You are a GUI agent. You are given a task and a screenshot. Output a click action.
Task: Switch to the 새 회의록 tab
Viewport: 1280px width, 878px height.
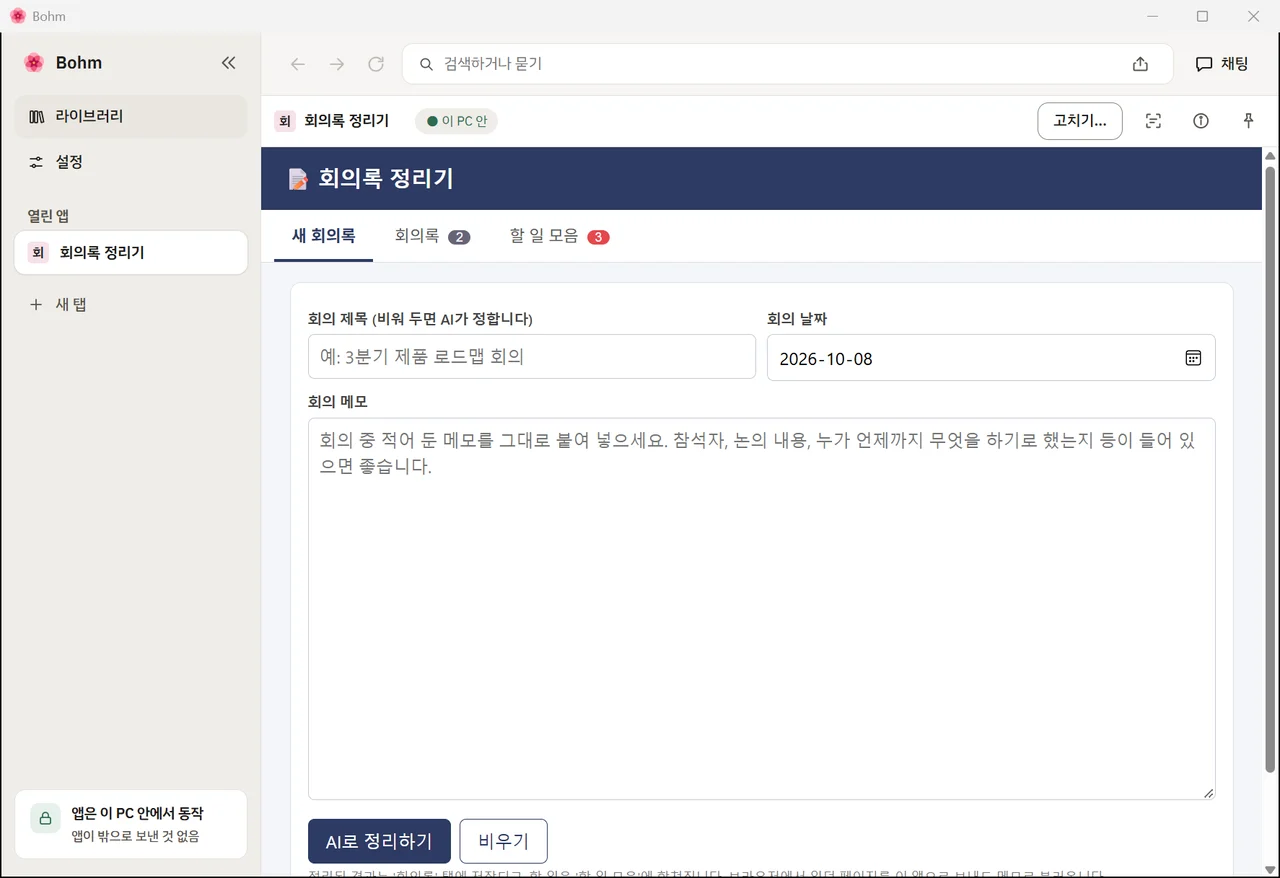coord(323,236)
